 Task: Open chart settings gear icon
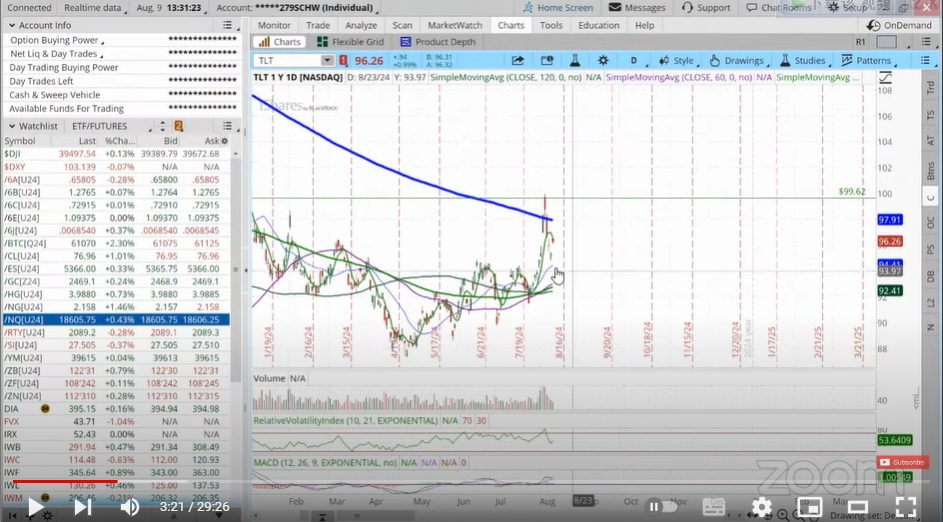coord(603,61)
